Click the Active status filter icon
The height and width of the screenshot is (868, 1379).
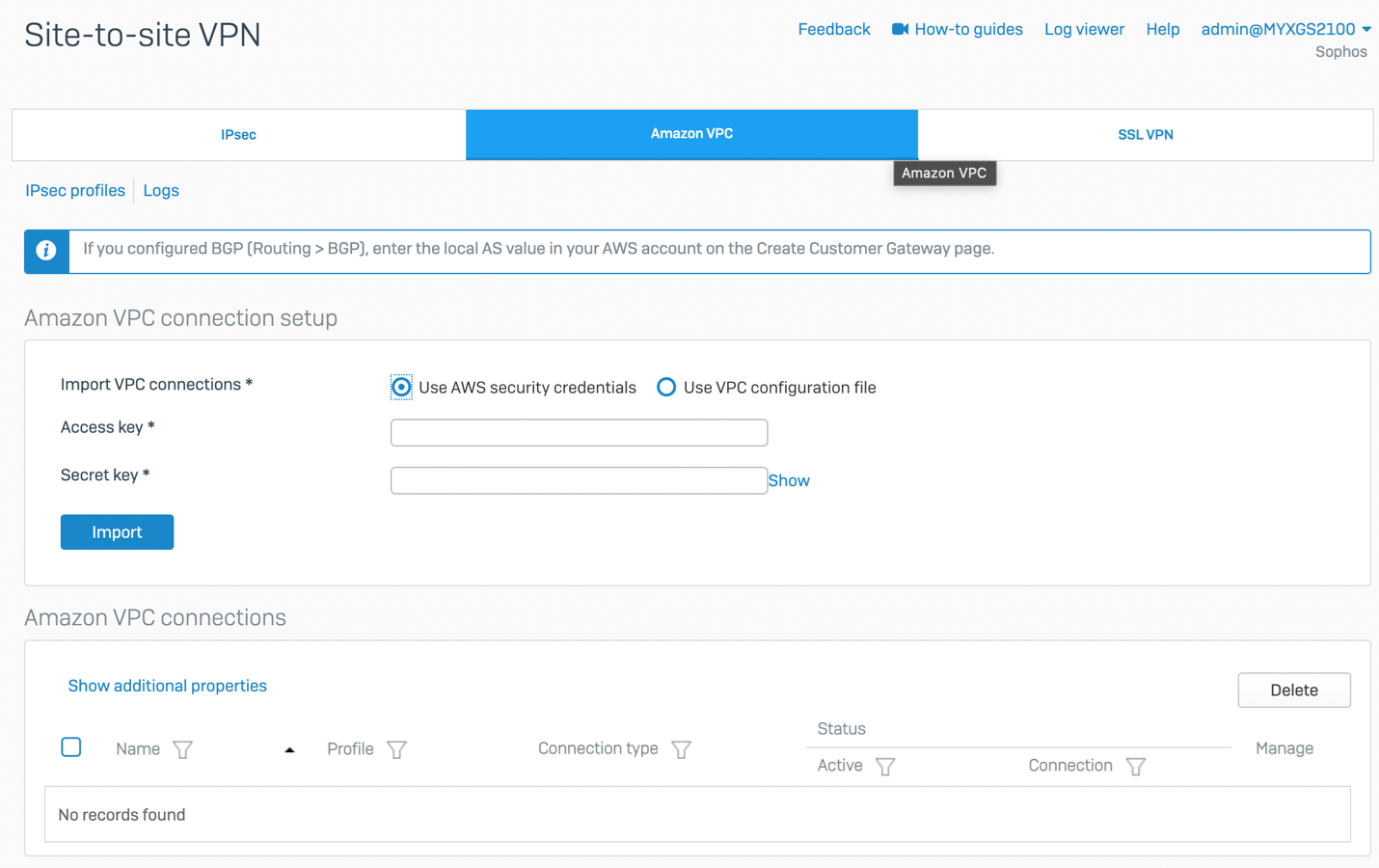coord(885,767)
